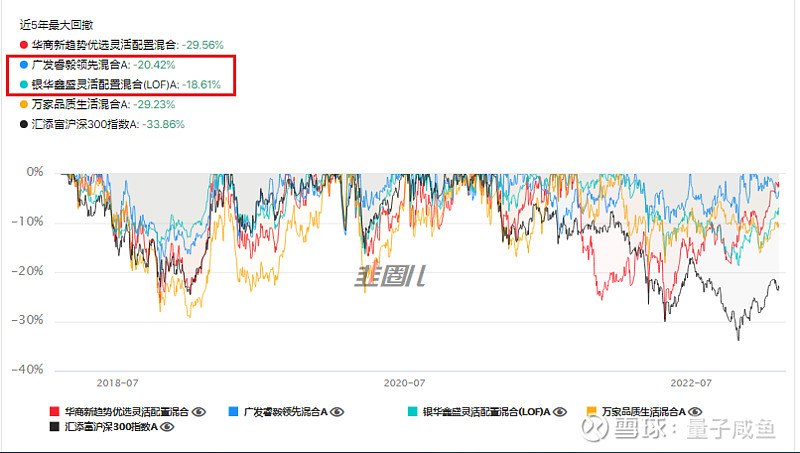The image size is (800, 453).
Task: Click teal legend swatch for 银华鑫盛灵活配置
Action: pyautogui.click(x=413, y=412)
